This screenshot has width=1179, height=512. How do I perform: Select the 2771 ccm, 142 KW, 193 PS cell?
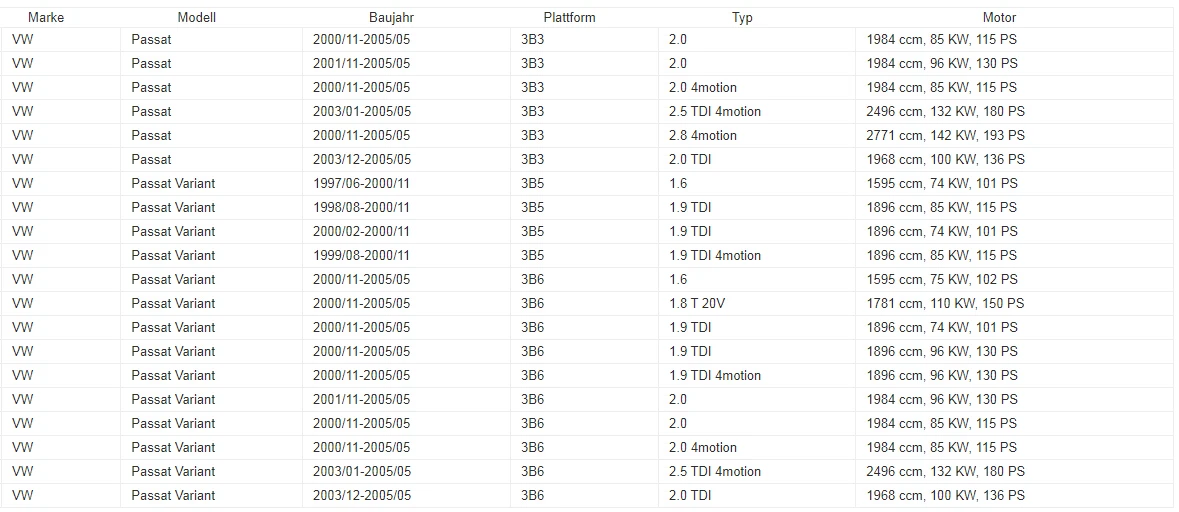[x=1014, y=135]
